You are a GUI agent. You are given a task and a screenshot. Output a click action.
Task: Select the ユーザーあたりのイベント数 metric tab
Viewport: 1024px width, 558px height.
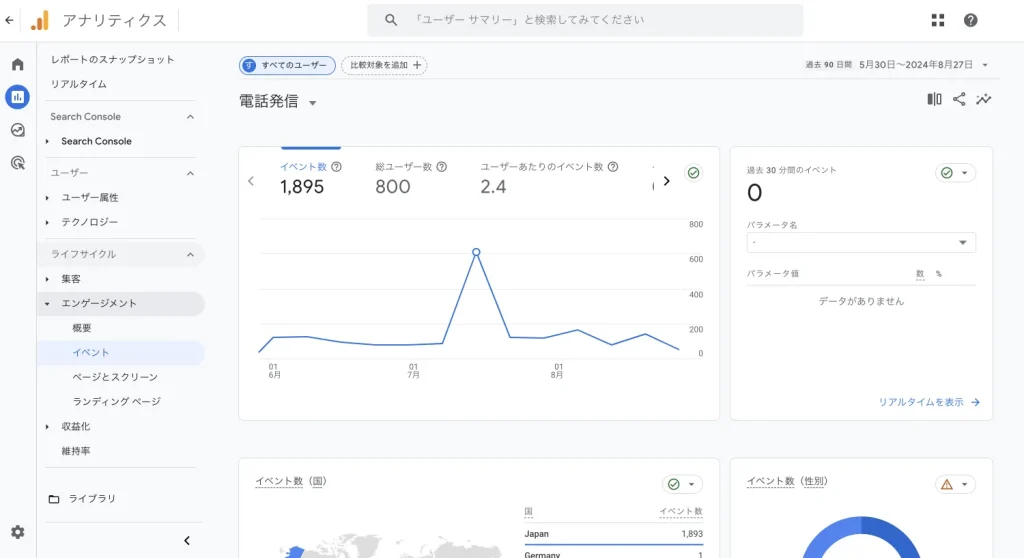tap(549, 177)
